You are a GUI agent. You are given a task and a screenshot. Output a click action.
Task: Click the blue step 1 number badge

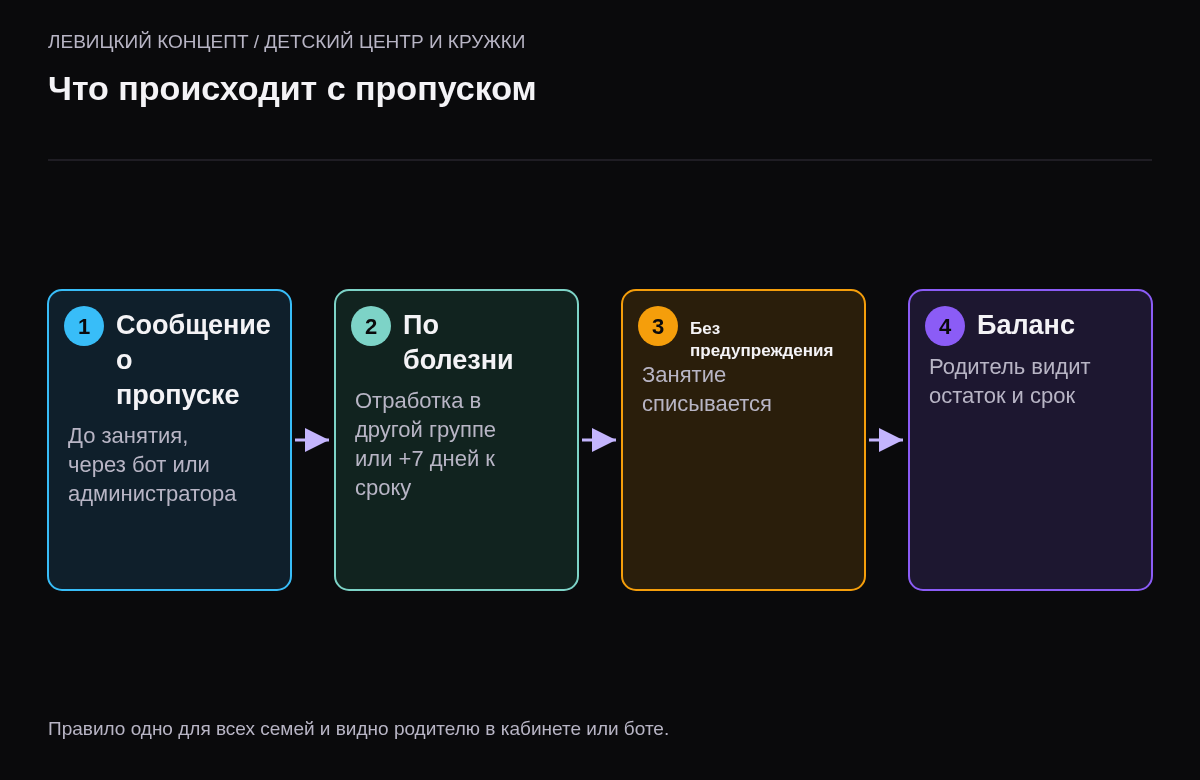pyautogui.click(x=84, y=326)
